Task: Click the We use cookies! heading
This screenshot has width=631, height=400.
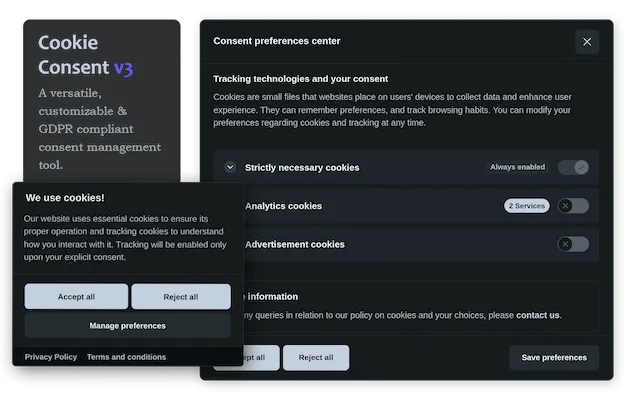Action: tap(65, 198)
